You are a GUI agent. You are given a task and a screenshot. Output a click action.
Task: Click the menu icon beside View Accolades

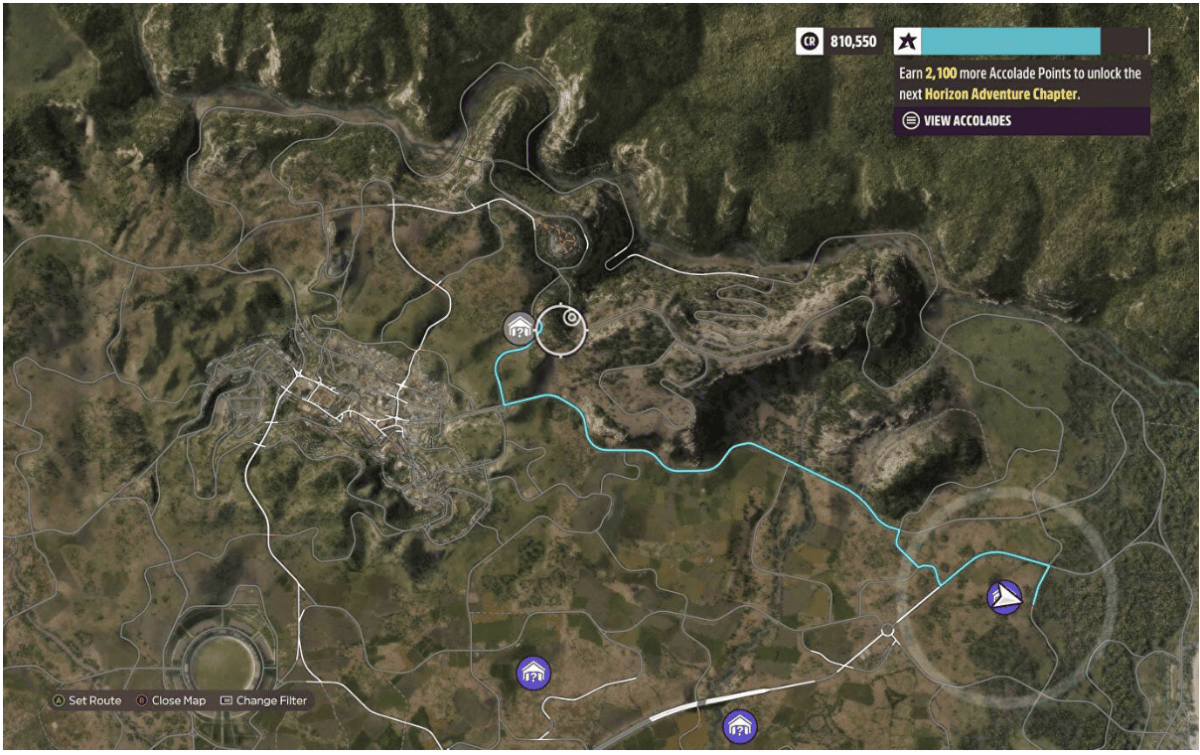tap(911, 121)
